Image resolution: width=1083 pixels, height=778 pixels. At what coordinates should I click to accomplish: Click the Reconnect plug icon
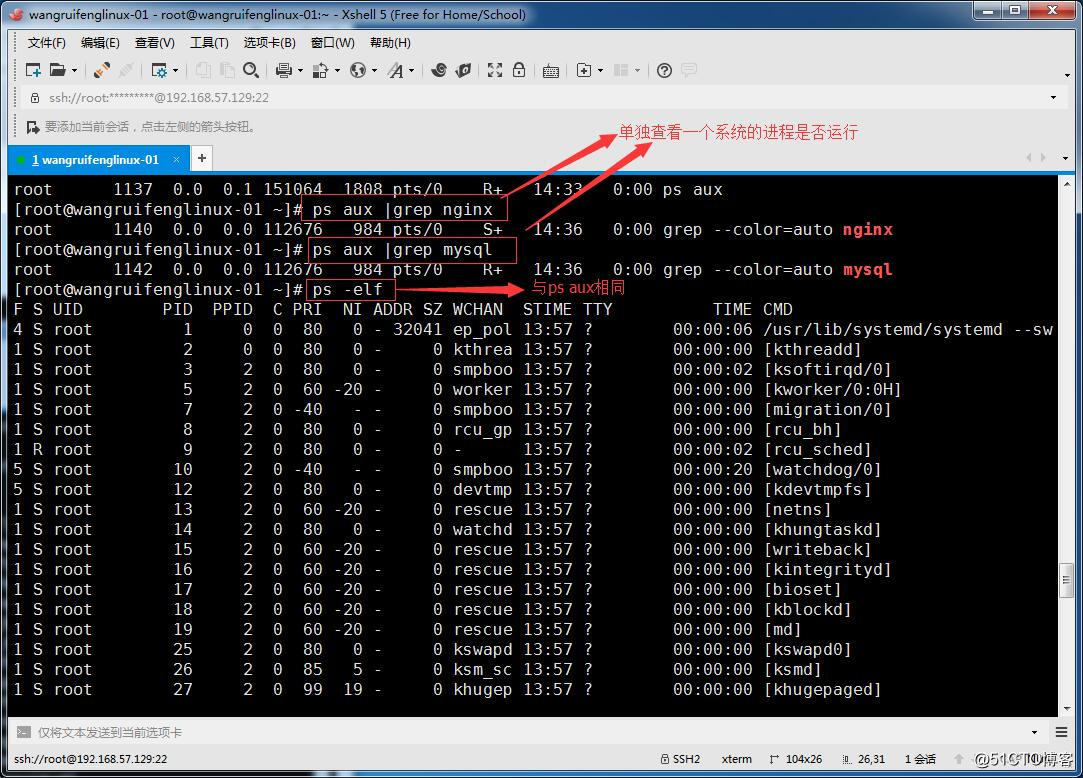point(102,70)
